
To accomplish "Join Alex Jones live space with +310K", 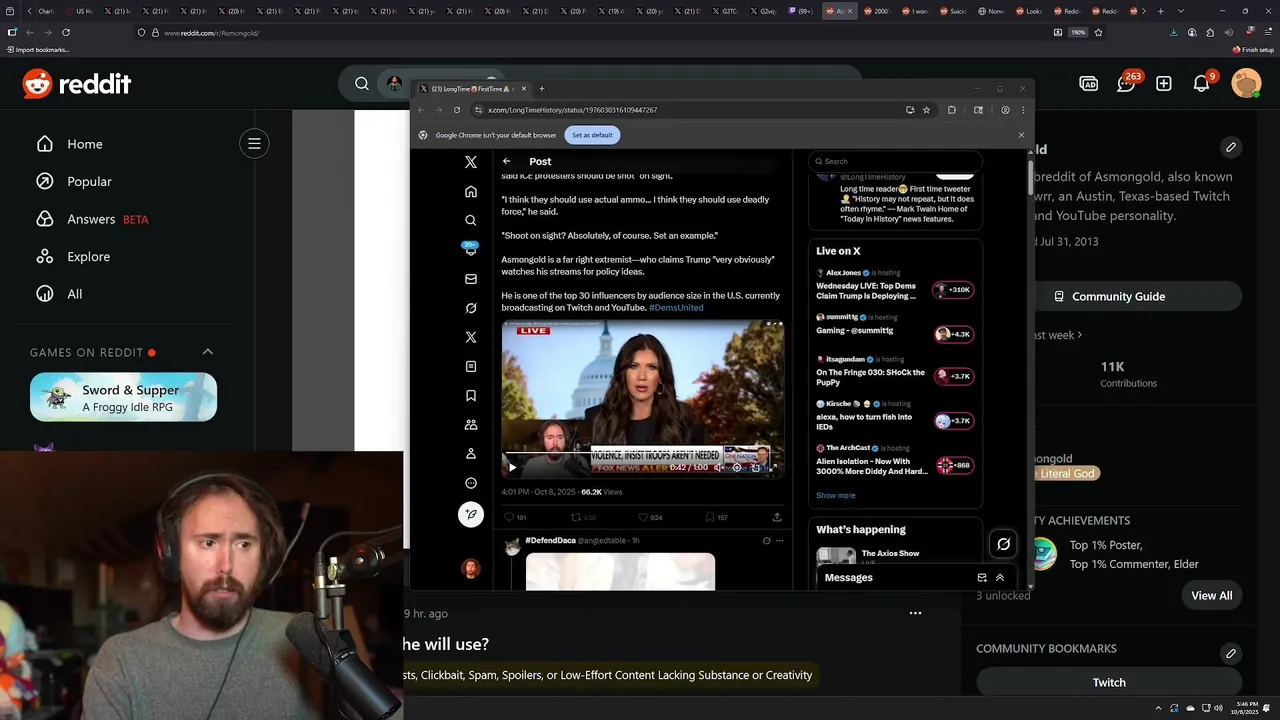I will pyautogui.click(x=953, y=290).
